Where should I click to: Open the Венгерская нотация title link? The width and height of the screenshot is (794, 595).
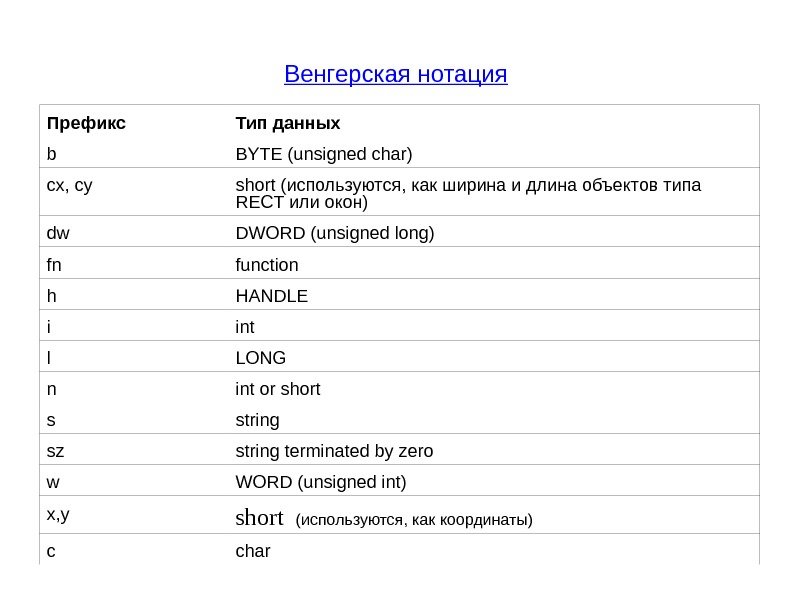click(x=396, y=75)
